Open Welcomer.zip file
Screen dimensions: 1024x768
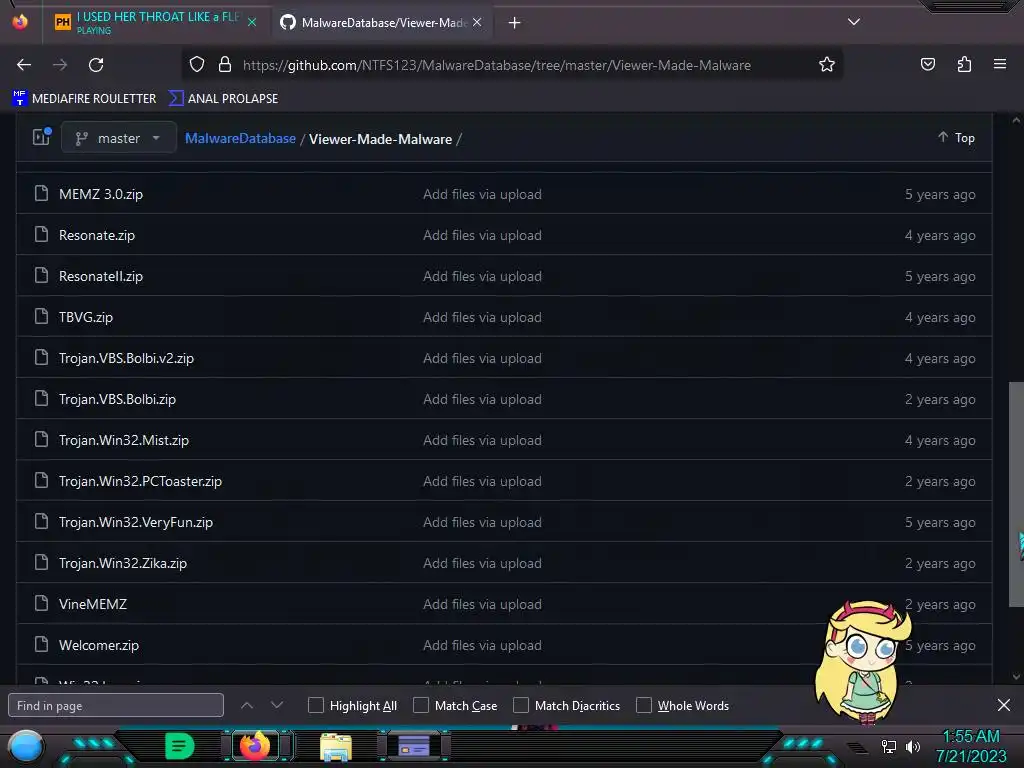coord(99,645)
